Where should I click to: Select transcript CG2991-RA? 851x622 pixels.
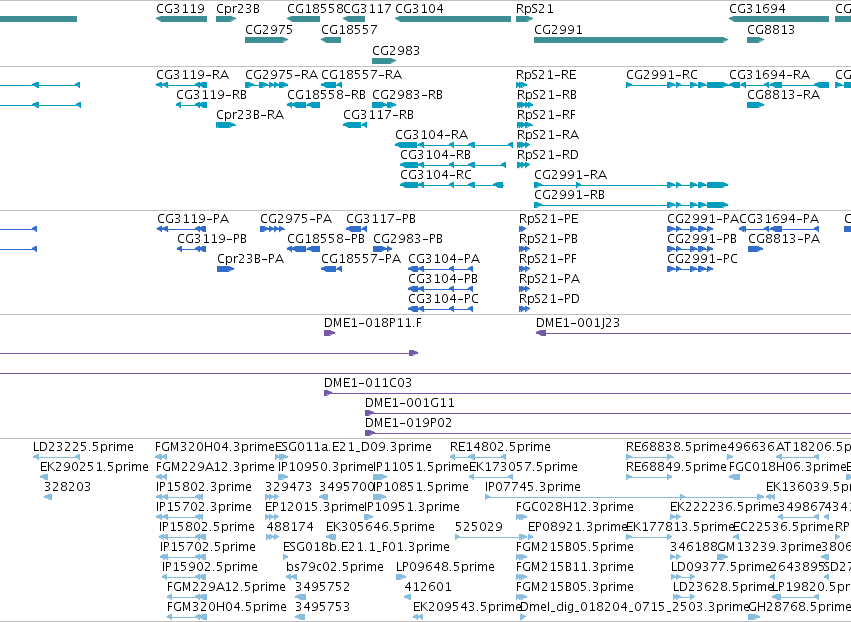pyautogui.click(x=631, y=185)
